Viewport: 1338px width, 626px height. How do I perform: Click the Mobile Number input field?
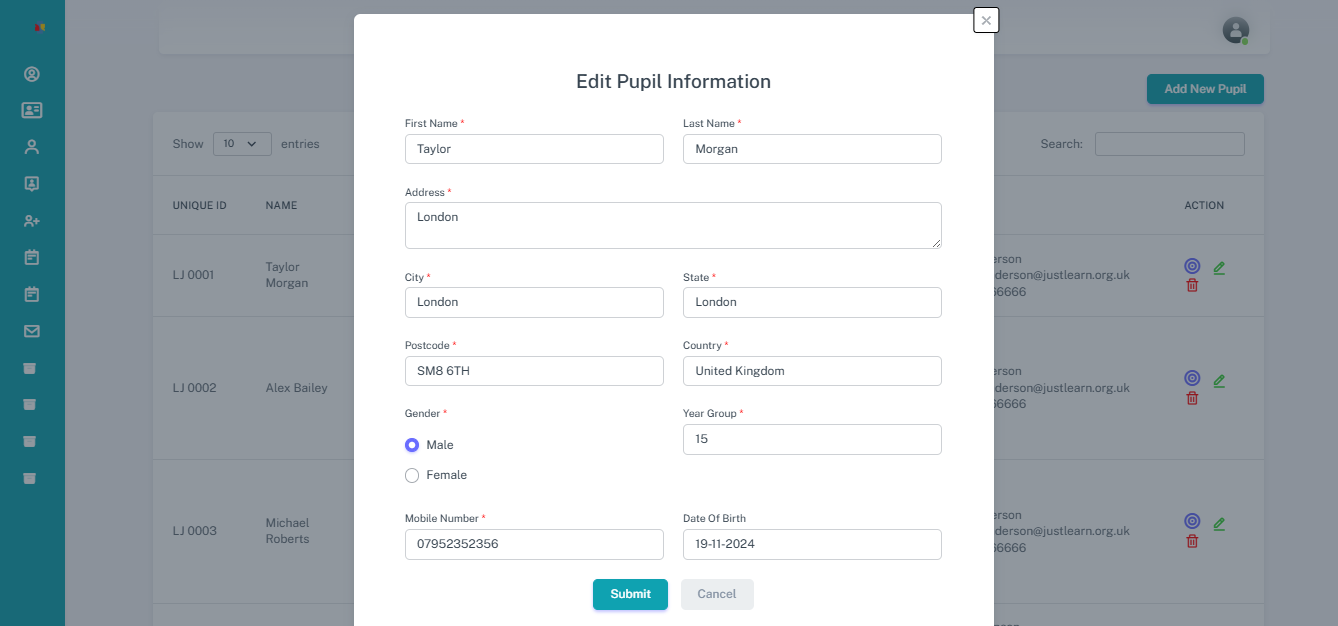[533, 544]
